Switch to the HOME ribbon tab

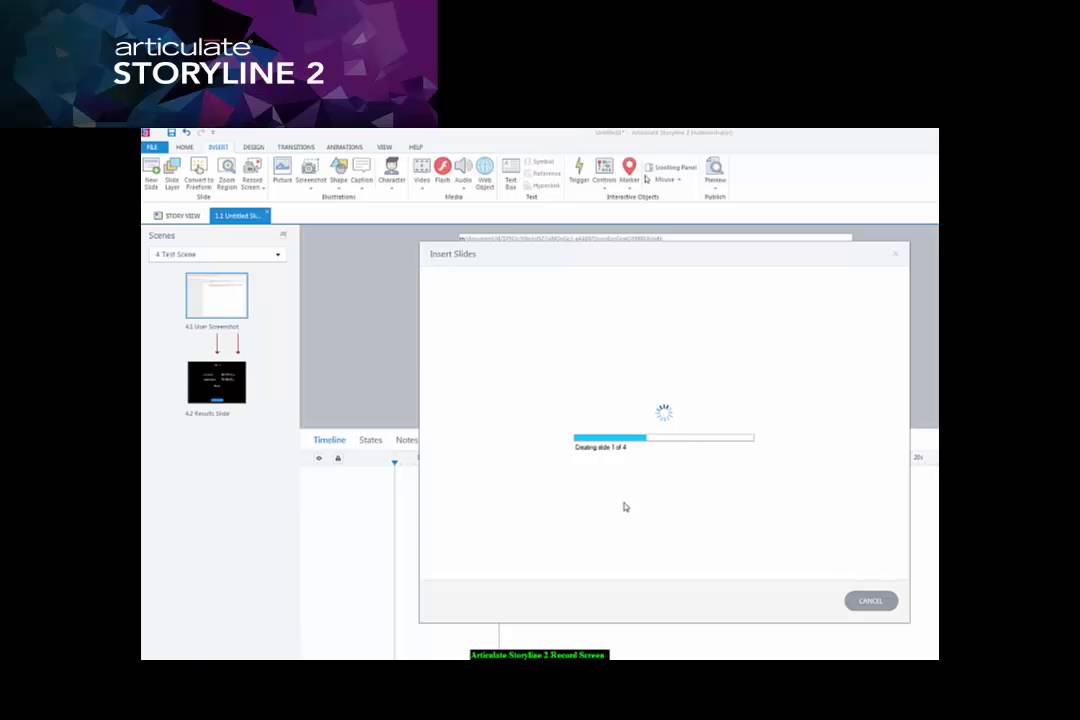coord(185,147)
